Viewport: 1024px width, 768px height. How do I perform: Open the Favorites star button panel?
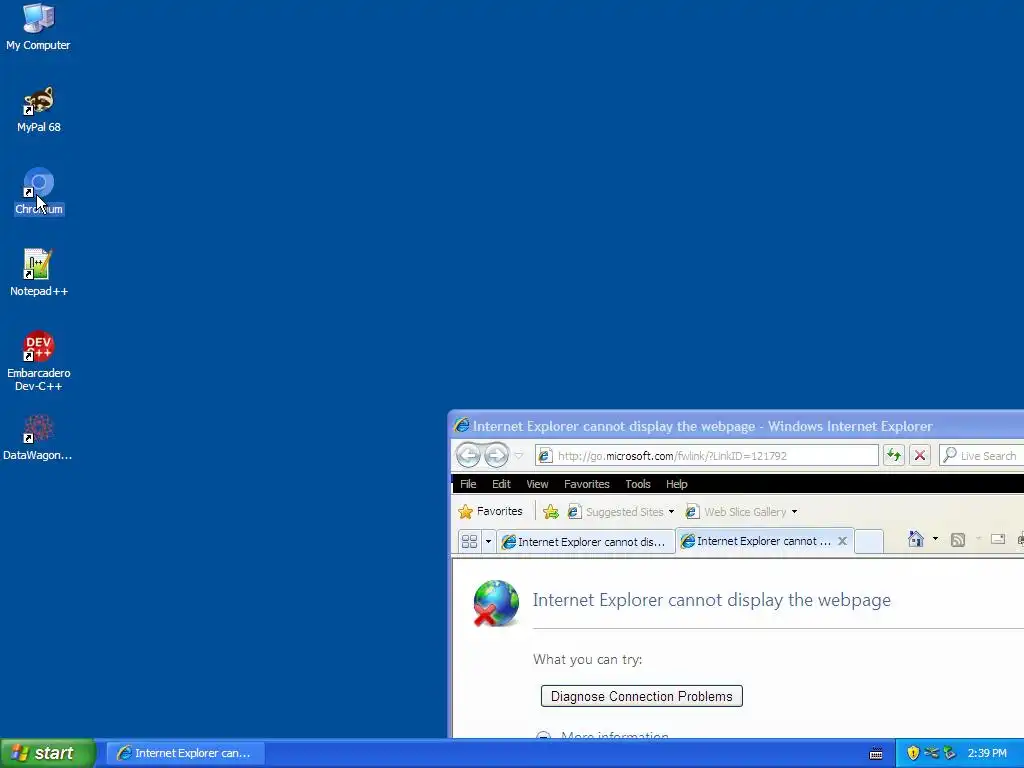pos(490,511)
